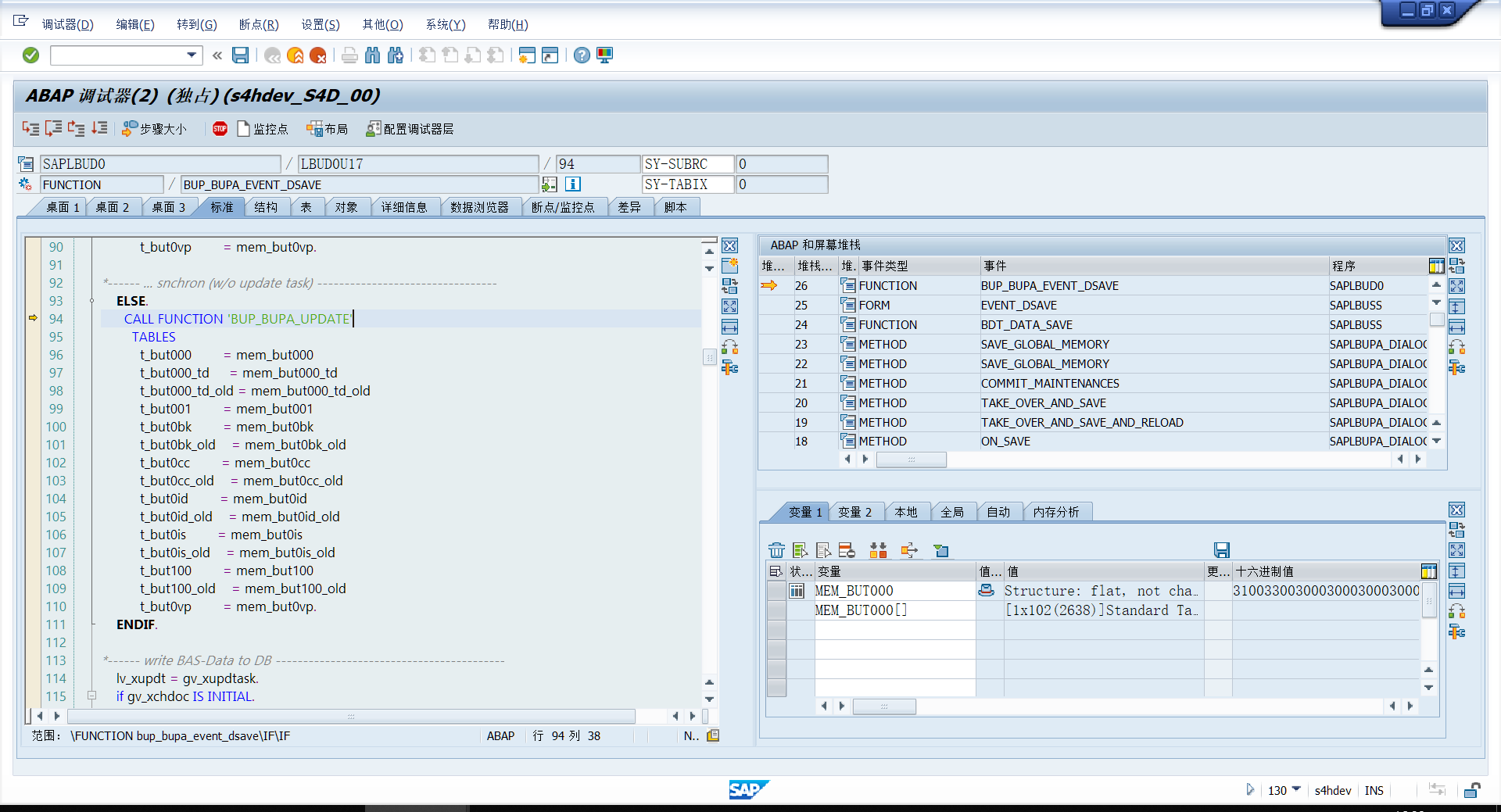This screenshot has width=1501, height=812.
Task: Click the horizontal scrollbar below the code editor
Action: point(352,716)
